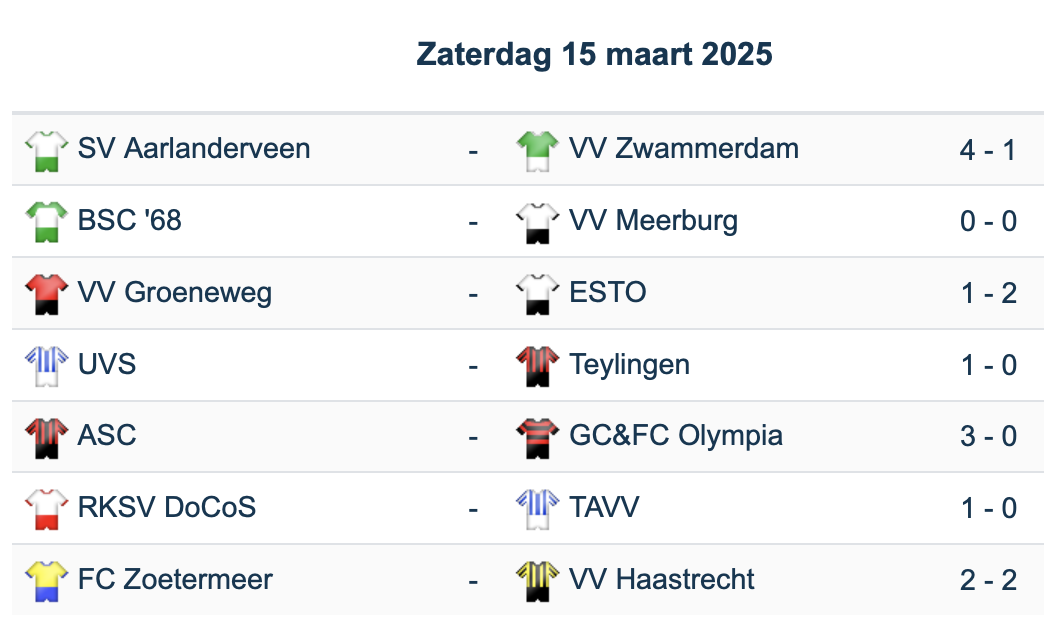This screenshot has height=642, width=1044.
Task: Select the TAVV team name
Action: 604,508
